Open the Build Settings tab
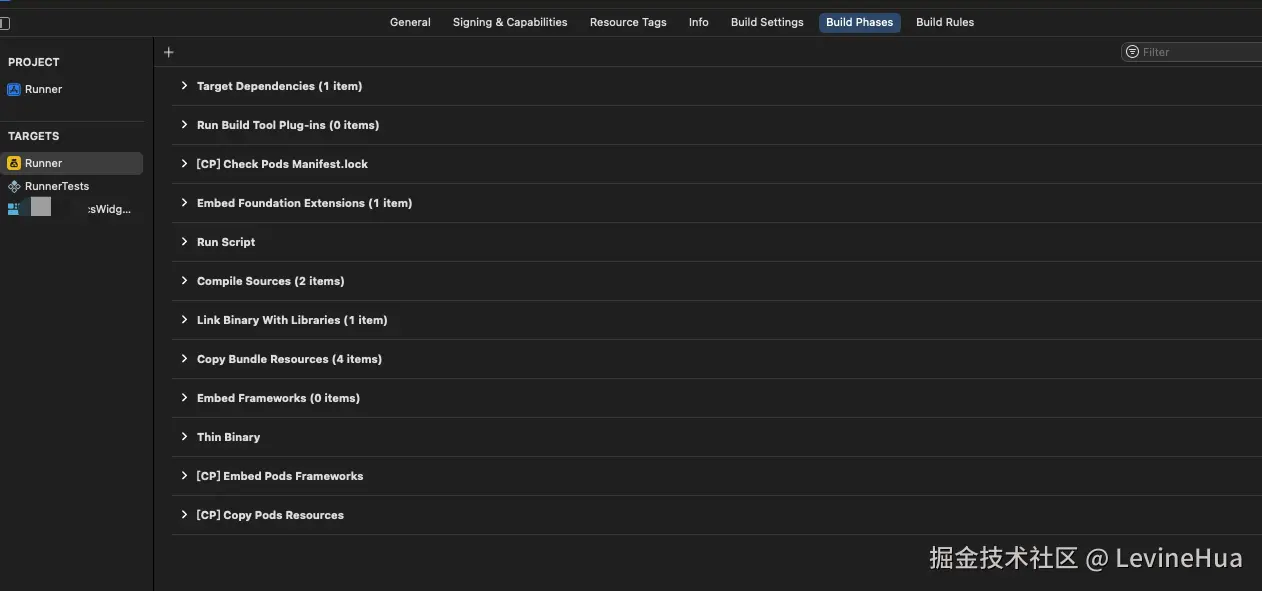Viewport: 1262px width, 591px height. click(x=767, y=22)
